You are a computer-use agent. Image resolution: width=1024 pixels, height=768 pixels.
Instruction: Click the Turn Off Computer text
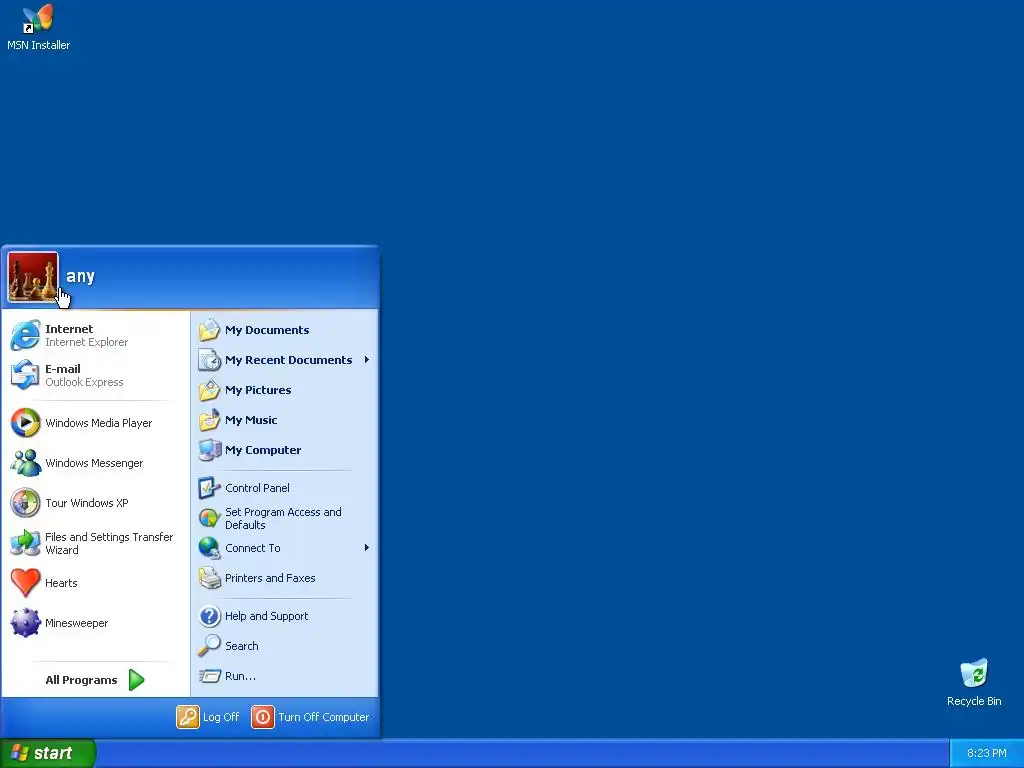(x=323, y=717)
